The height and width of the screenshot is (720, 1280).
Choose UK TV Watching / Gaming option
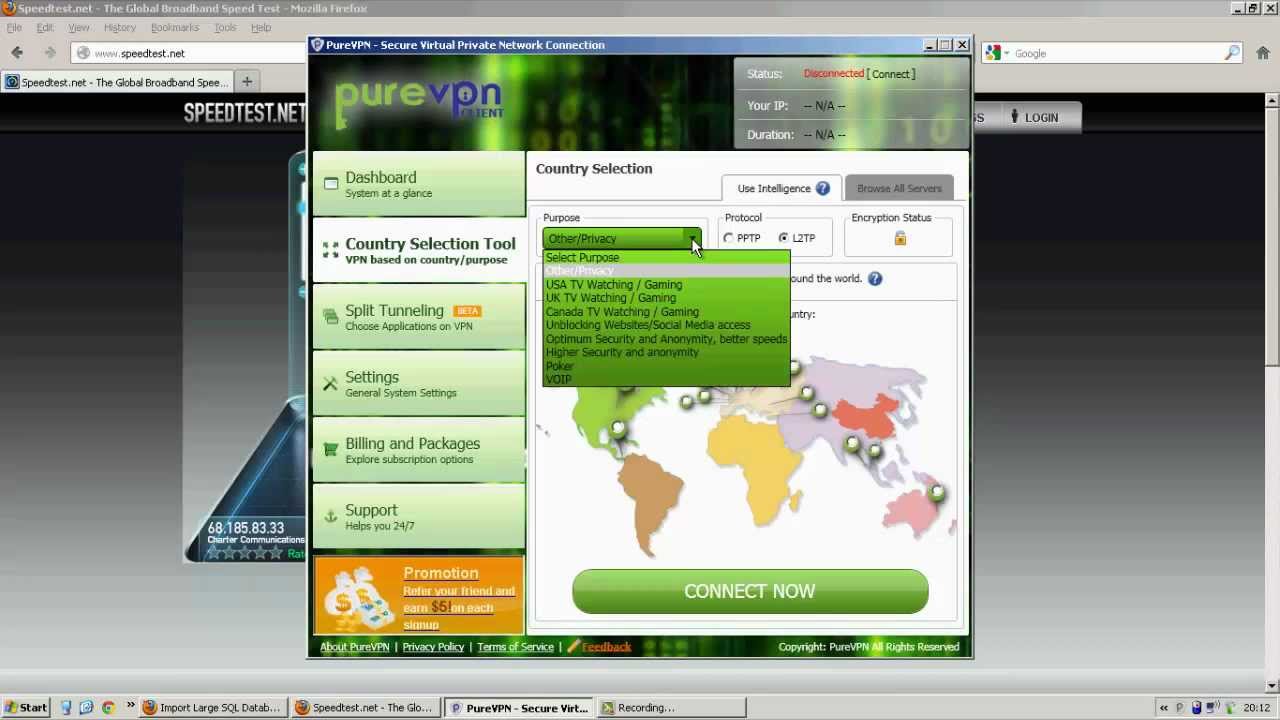(x=611, y=298)
